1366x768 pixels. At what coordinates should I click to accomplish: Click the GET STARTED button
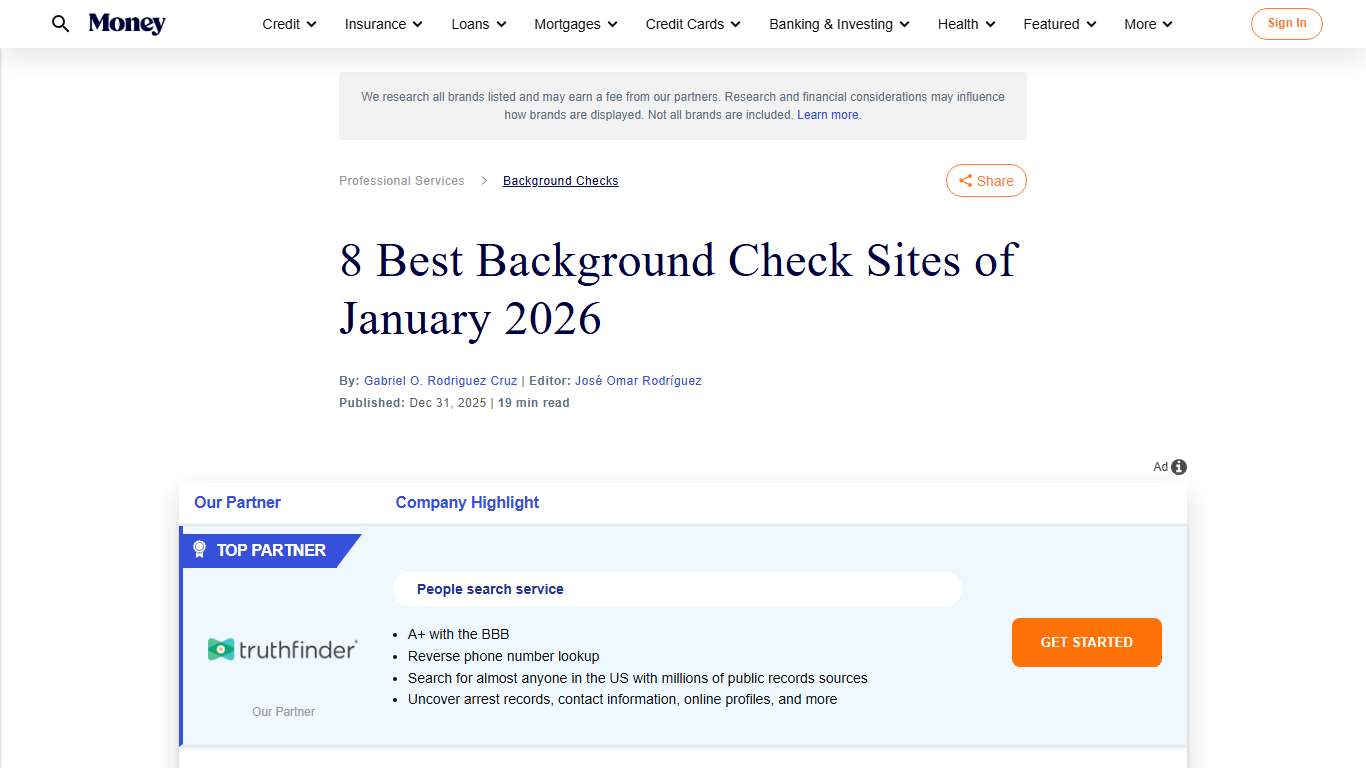tap(1086, 642)
